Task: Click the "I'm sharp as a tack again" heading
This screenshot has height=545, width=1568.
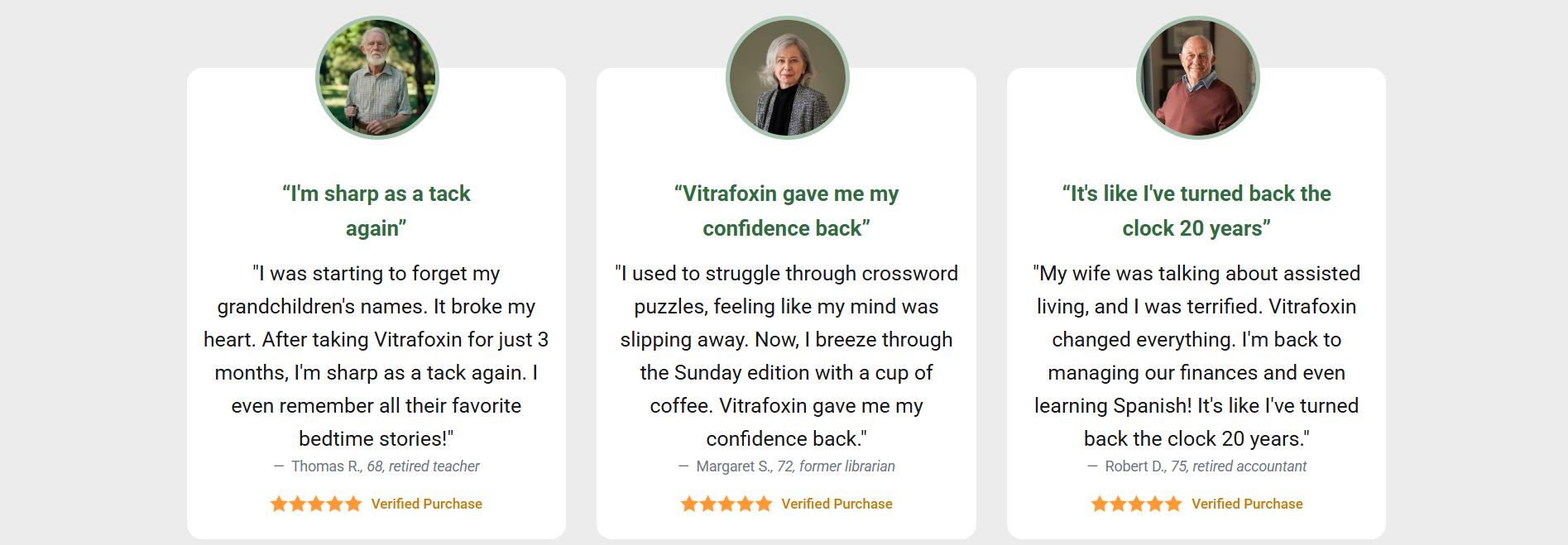Action: click(376, 211)
